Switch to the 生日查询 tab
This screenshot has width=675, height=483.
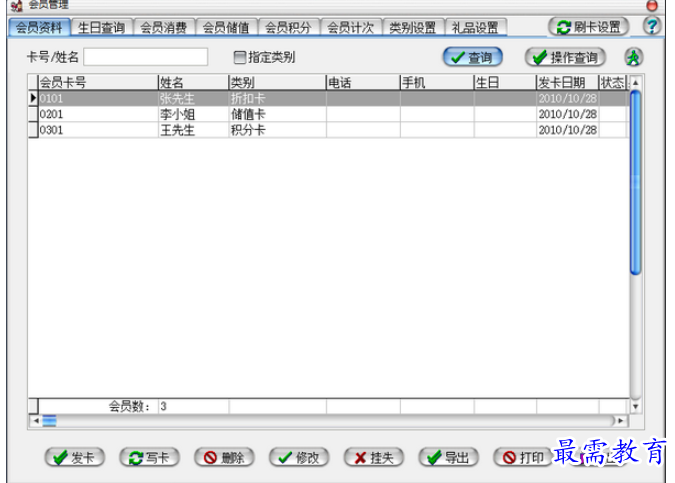[101, 28]
